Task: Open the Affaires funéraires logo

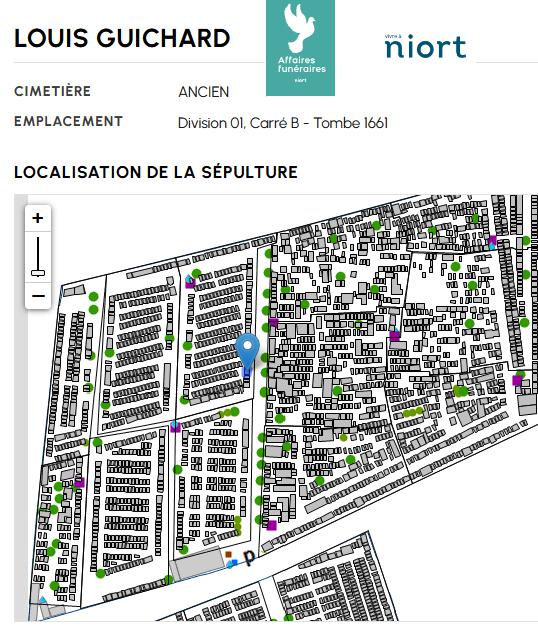Action: [x=300, y=48]
